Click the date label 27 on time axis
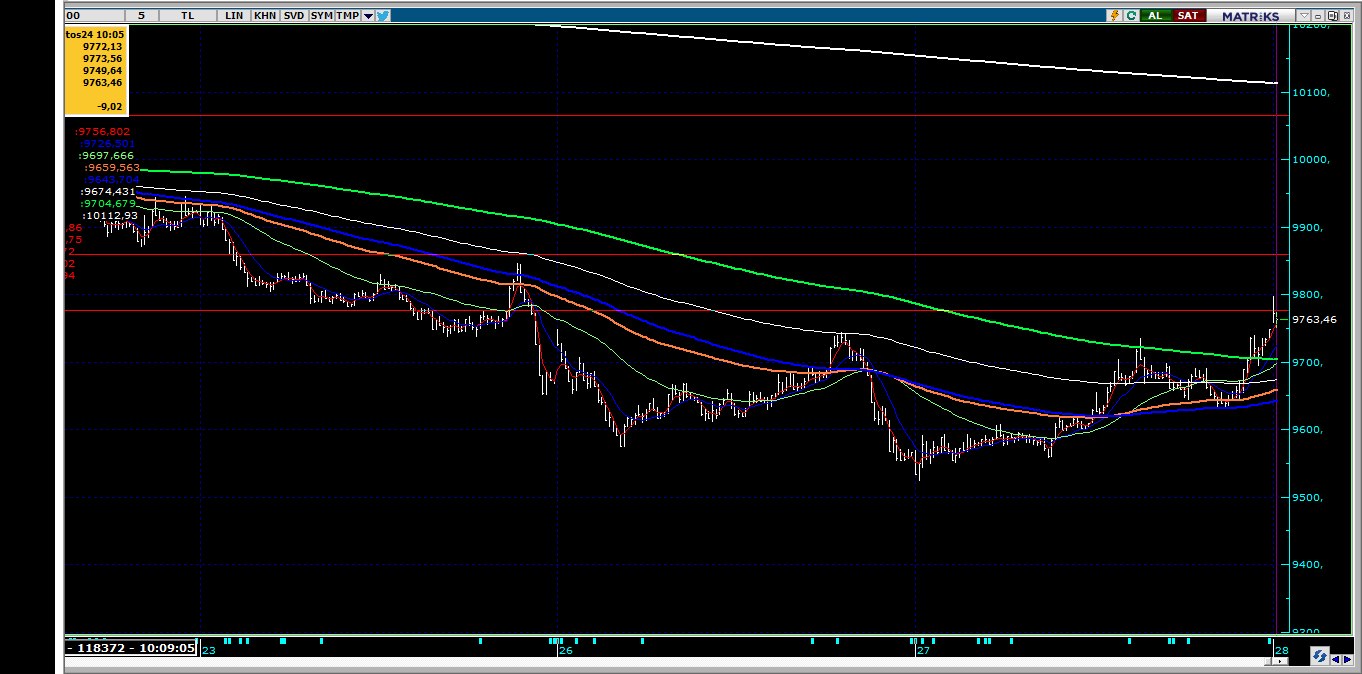 click(x=923, y=650)
